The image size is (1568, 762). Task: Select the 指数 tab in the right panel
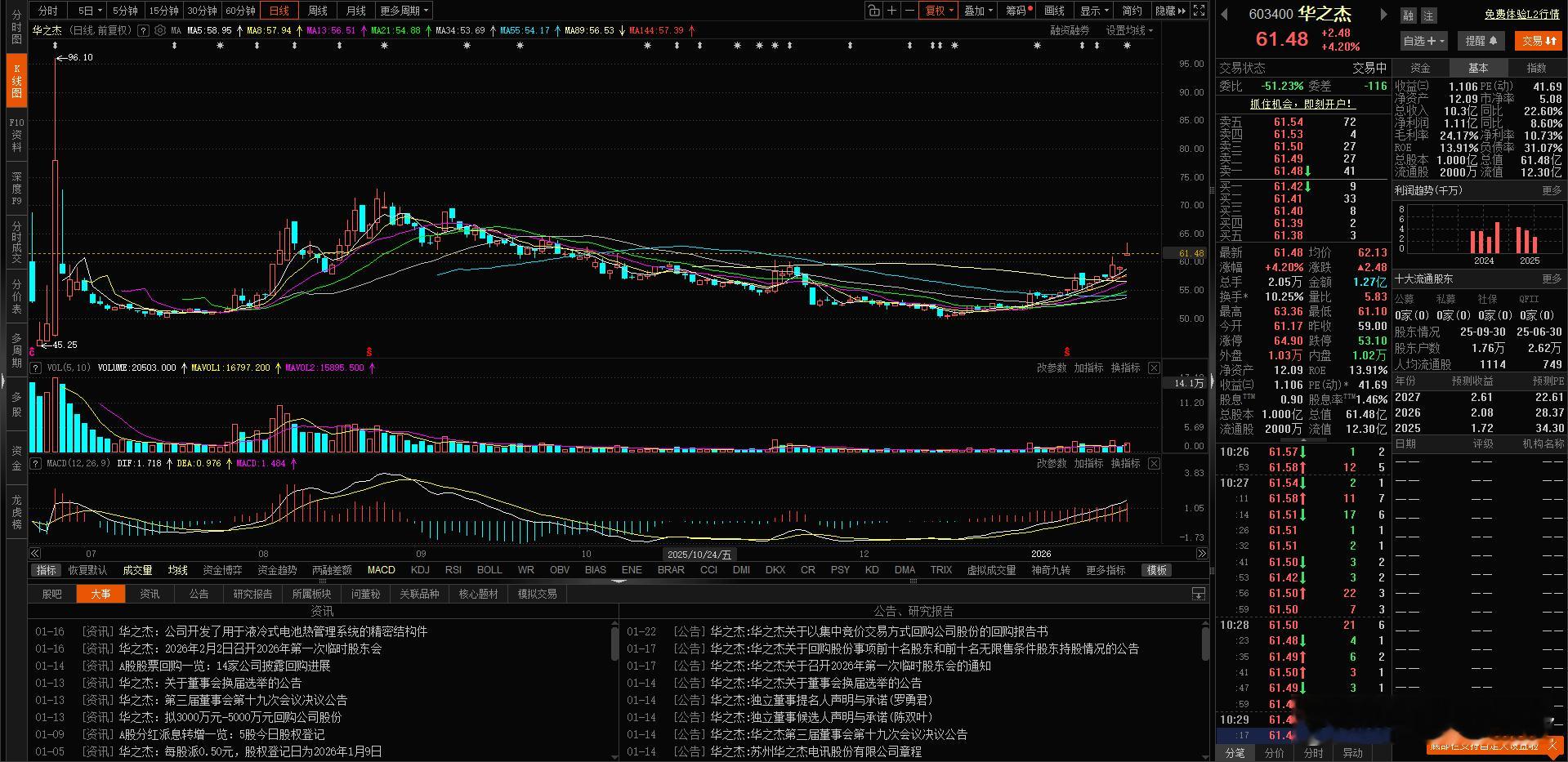point(1536,68)
